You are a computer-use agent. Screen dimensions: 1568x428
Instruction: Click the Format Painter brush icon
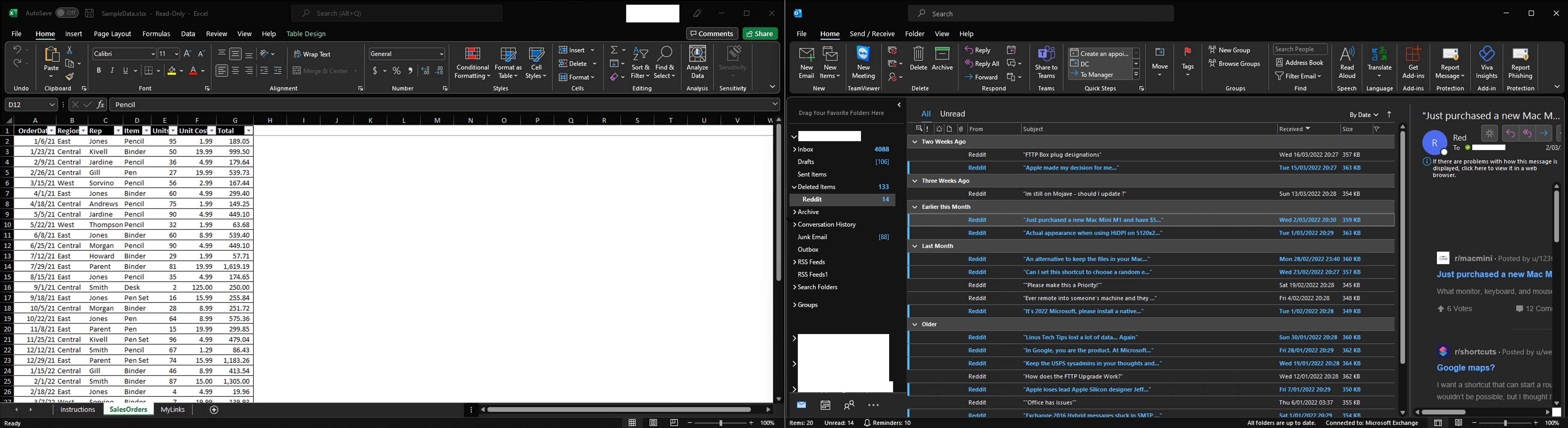tap(70, 77)
